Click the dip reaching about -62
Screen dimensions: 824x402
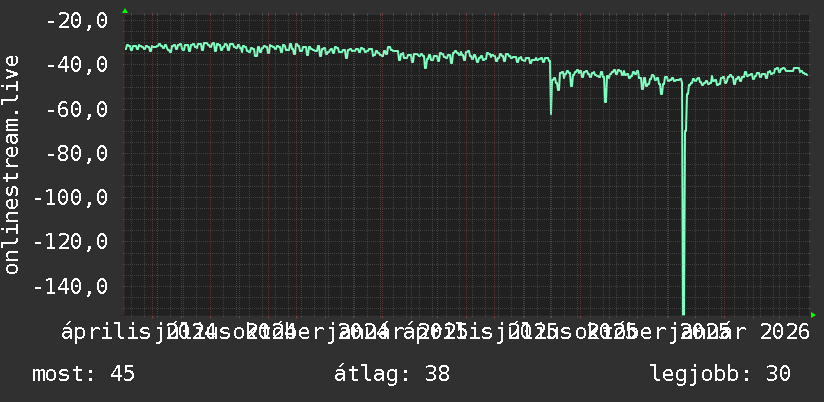pos(551,112)
